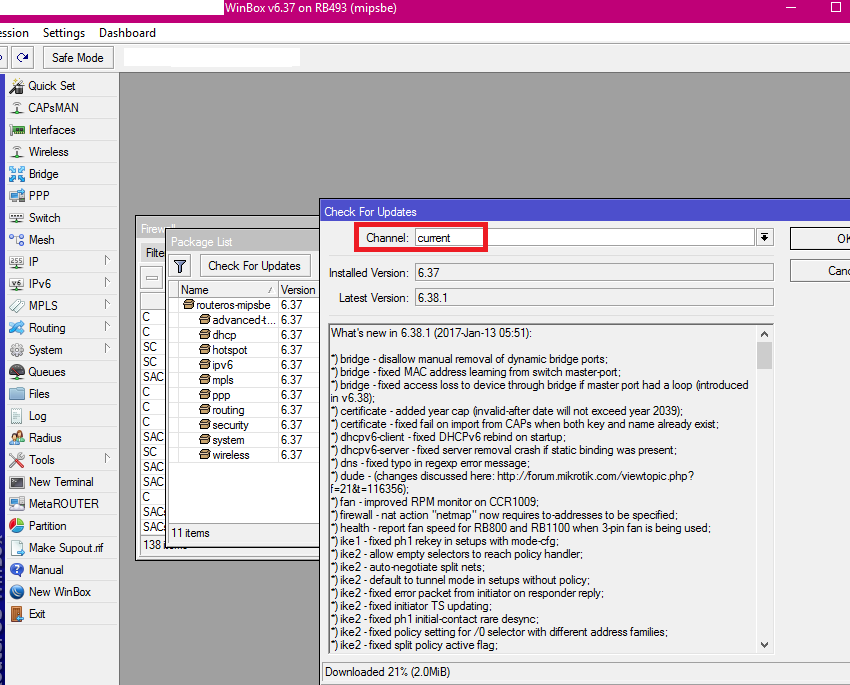Click the changelog scroll-up arrow

(x=764, y=334)
